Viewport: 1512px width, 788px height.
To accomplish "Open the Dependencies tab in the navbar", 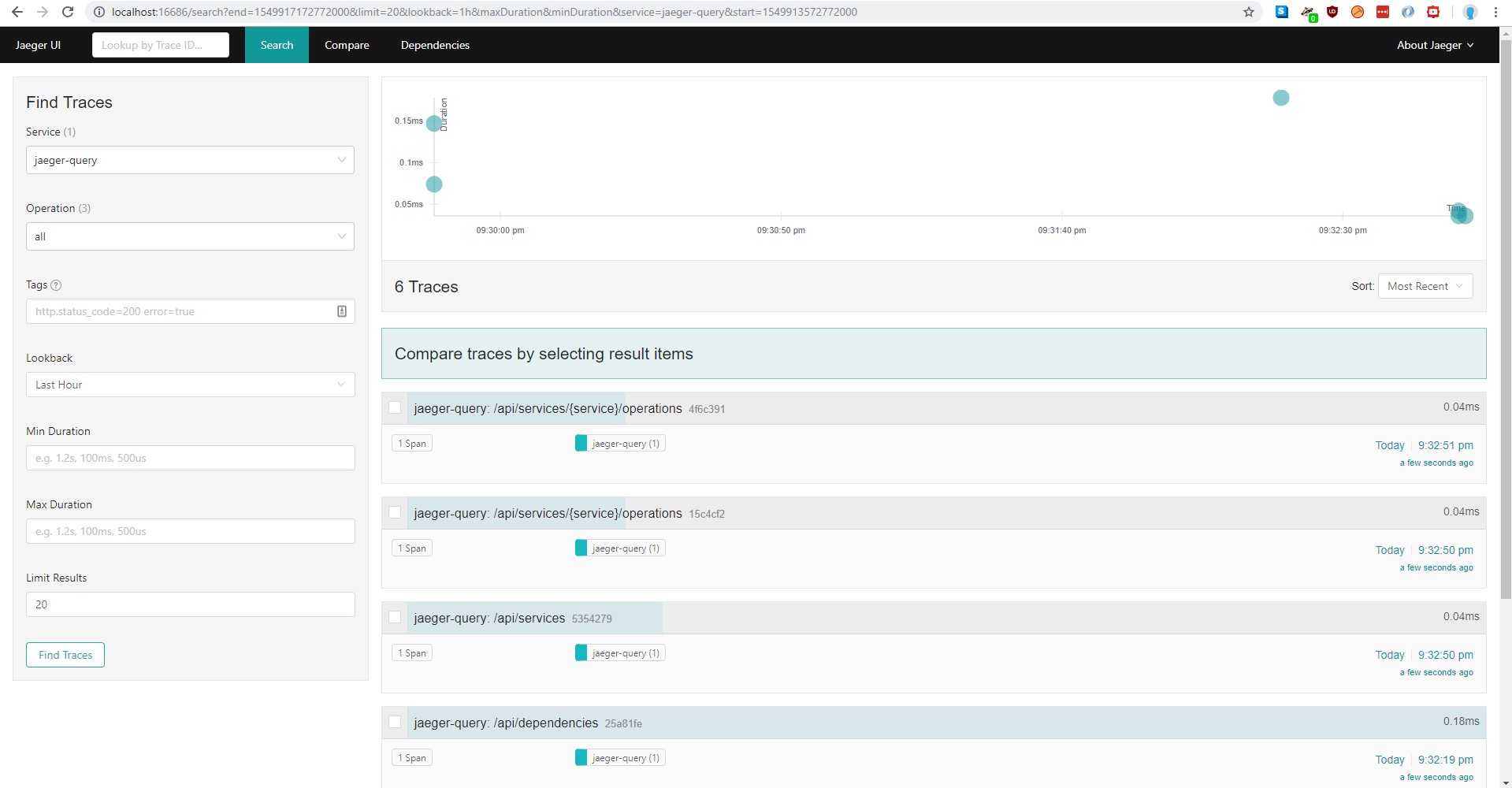I will (435, 45).
